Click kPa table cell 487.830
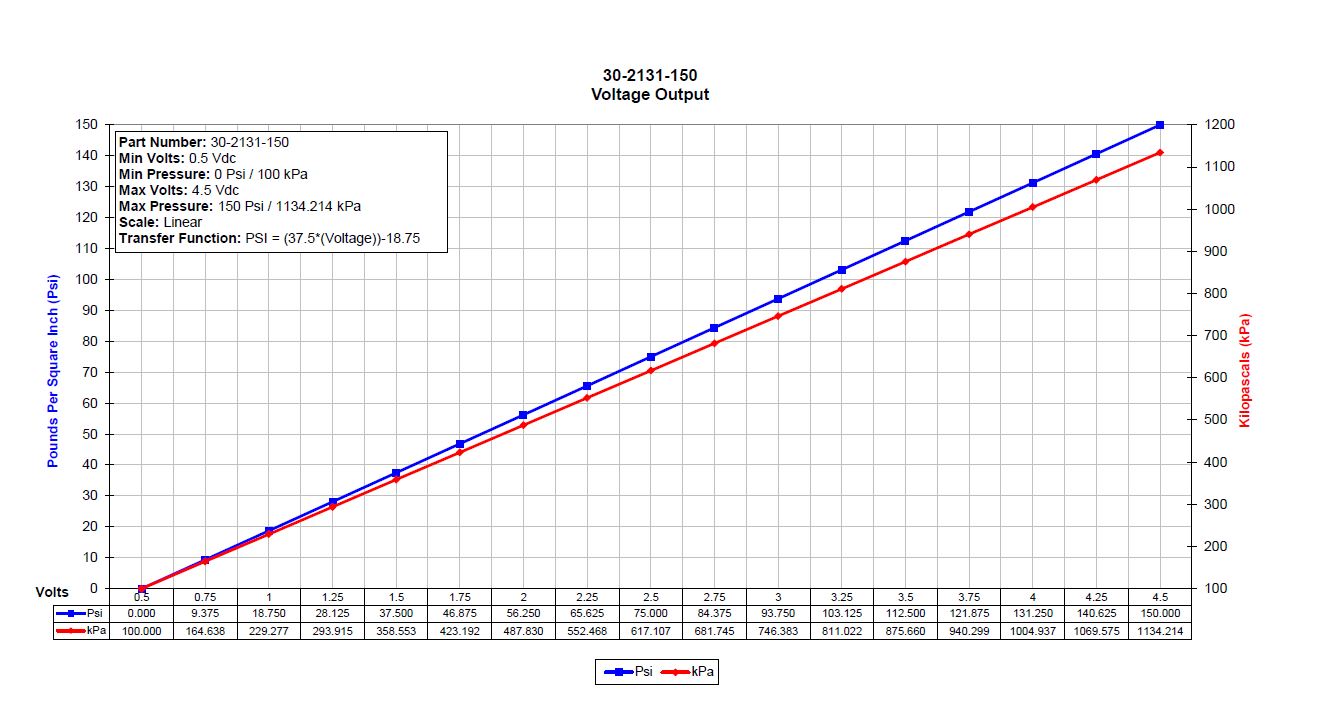 click(523, 631)
